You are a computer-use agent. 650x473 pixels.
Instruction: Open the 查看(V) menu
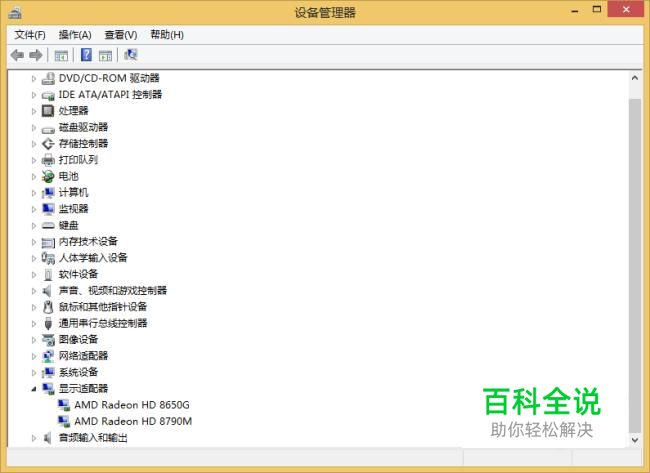(121, 35)
